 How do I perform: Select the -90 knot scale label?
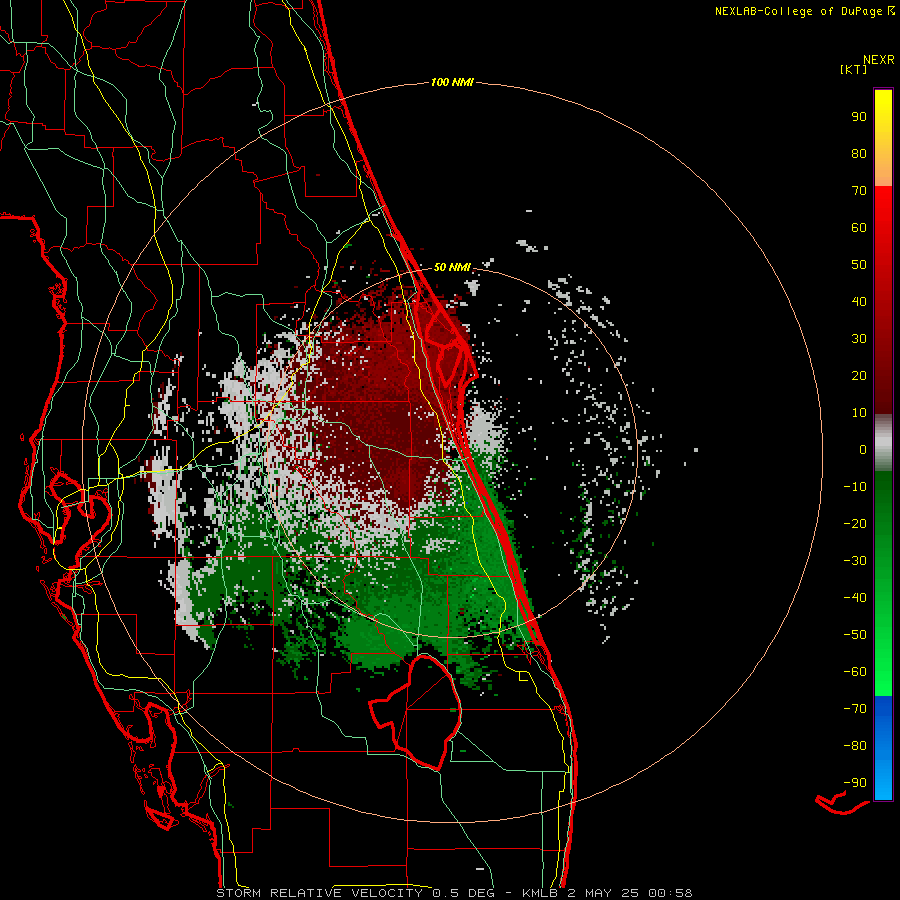pos(855,783)
